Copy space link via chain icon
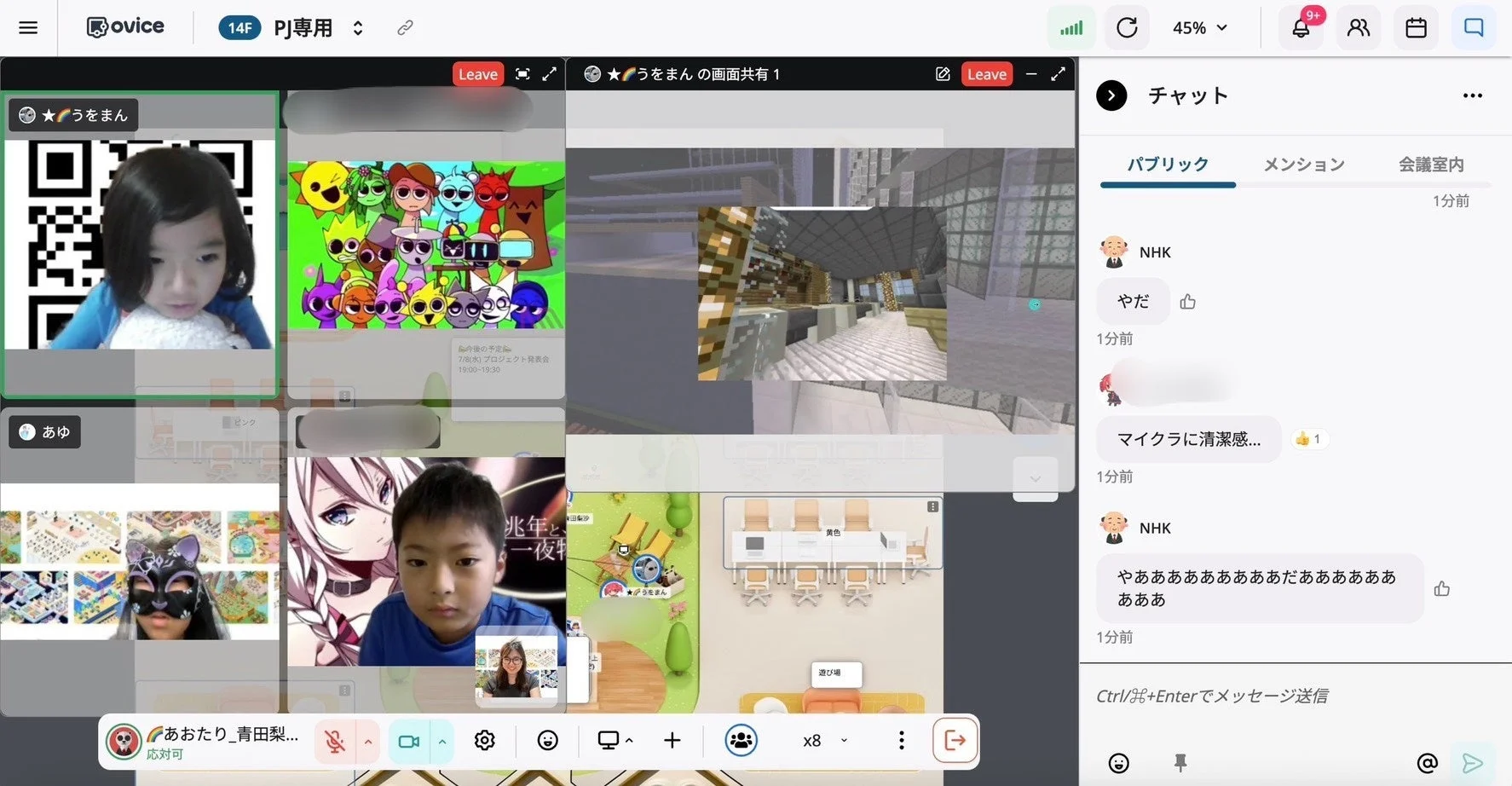Screen dimensions: 1512x786 (x=406, y=28)
